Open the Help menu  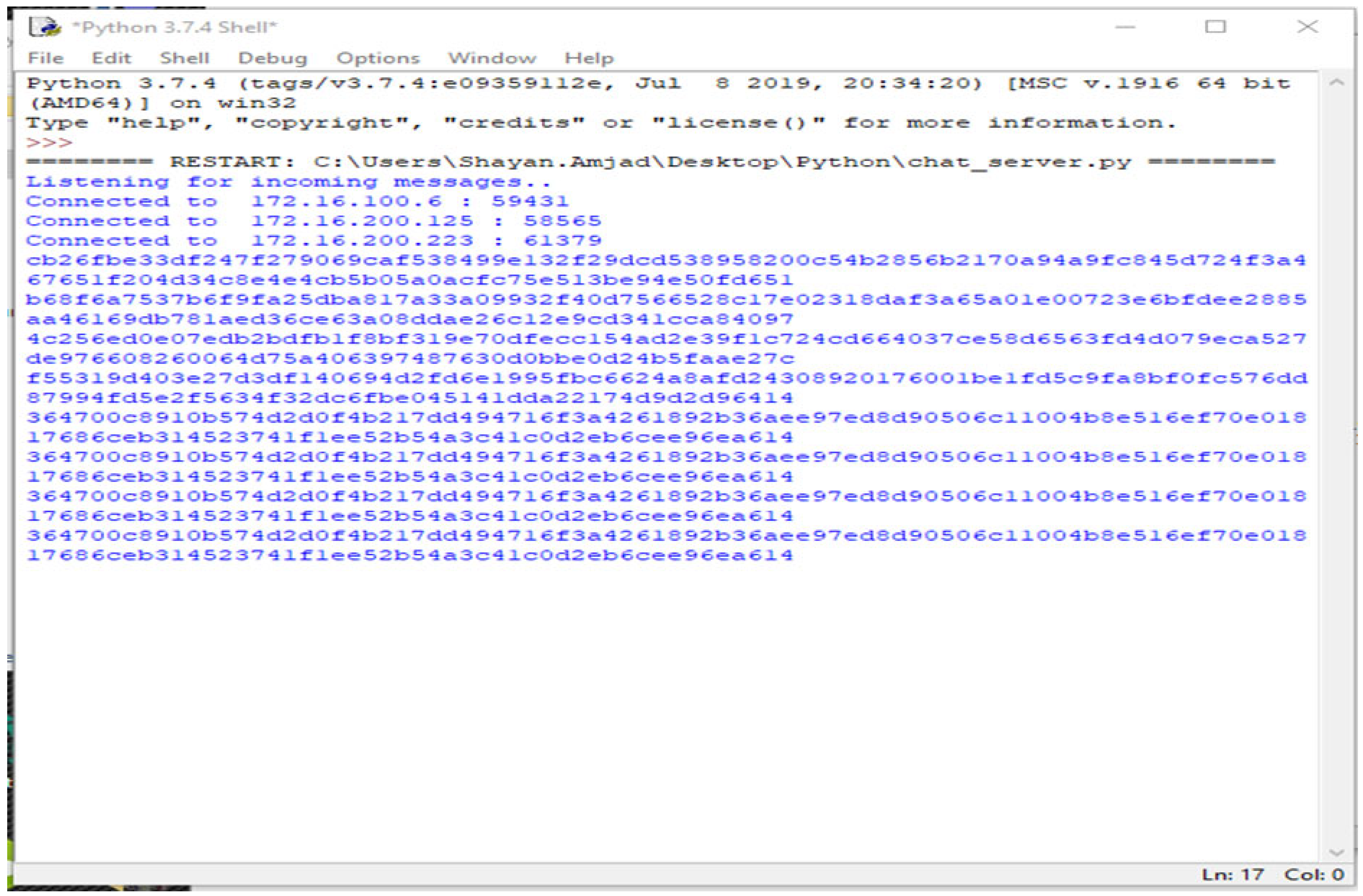(589, 58)
